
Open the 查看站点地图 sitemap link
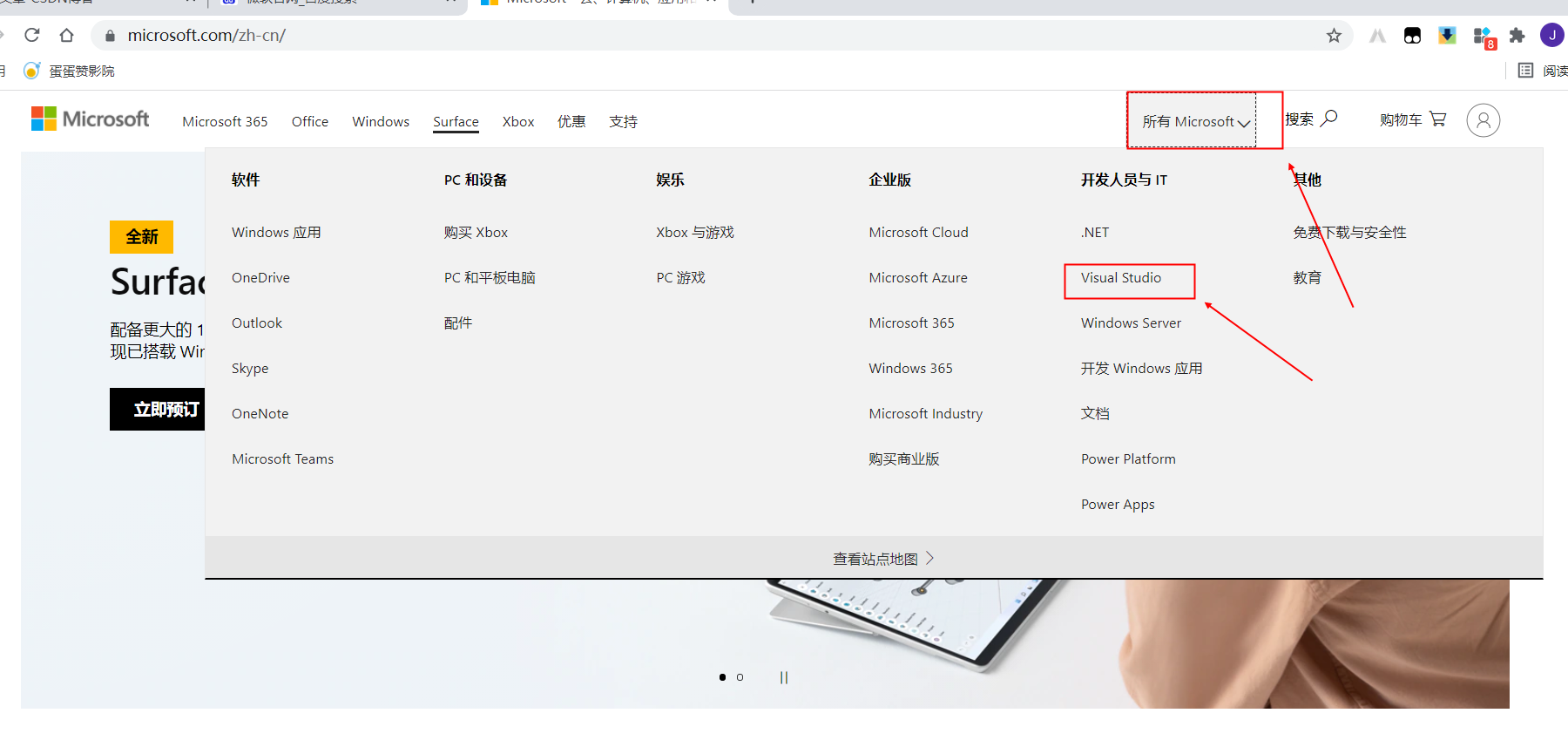(883, 559)
